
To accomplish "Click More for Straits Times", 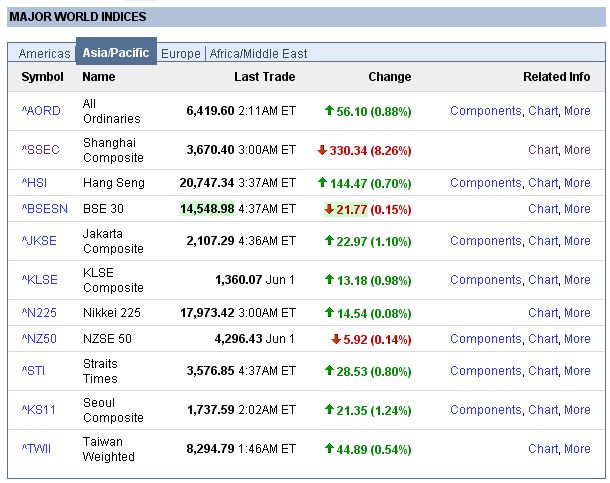I will 577,371.
